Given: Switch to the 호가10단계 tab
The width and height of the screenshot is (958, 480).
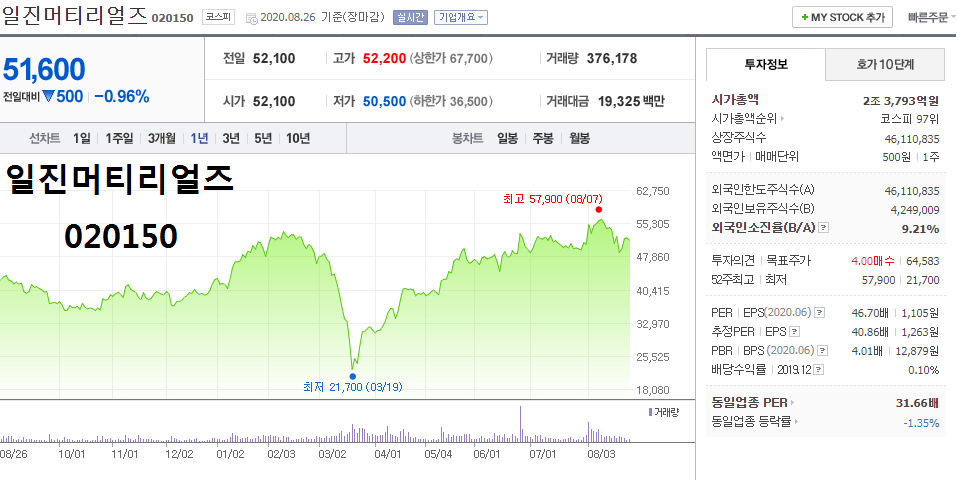Looking at the screenshot, I should (x=885, y=64).
